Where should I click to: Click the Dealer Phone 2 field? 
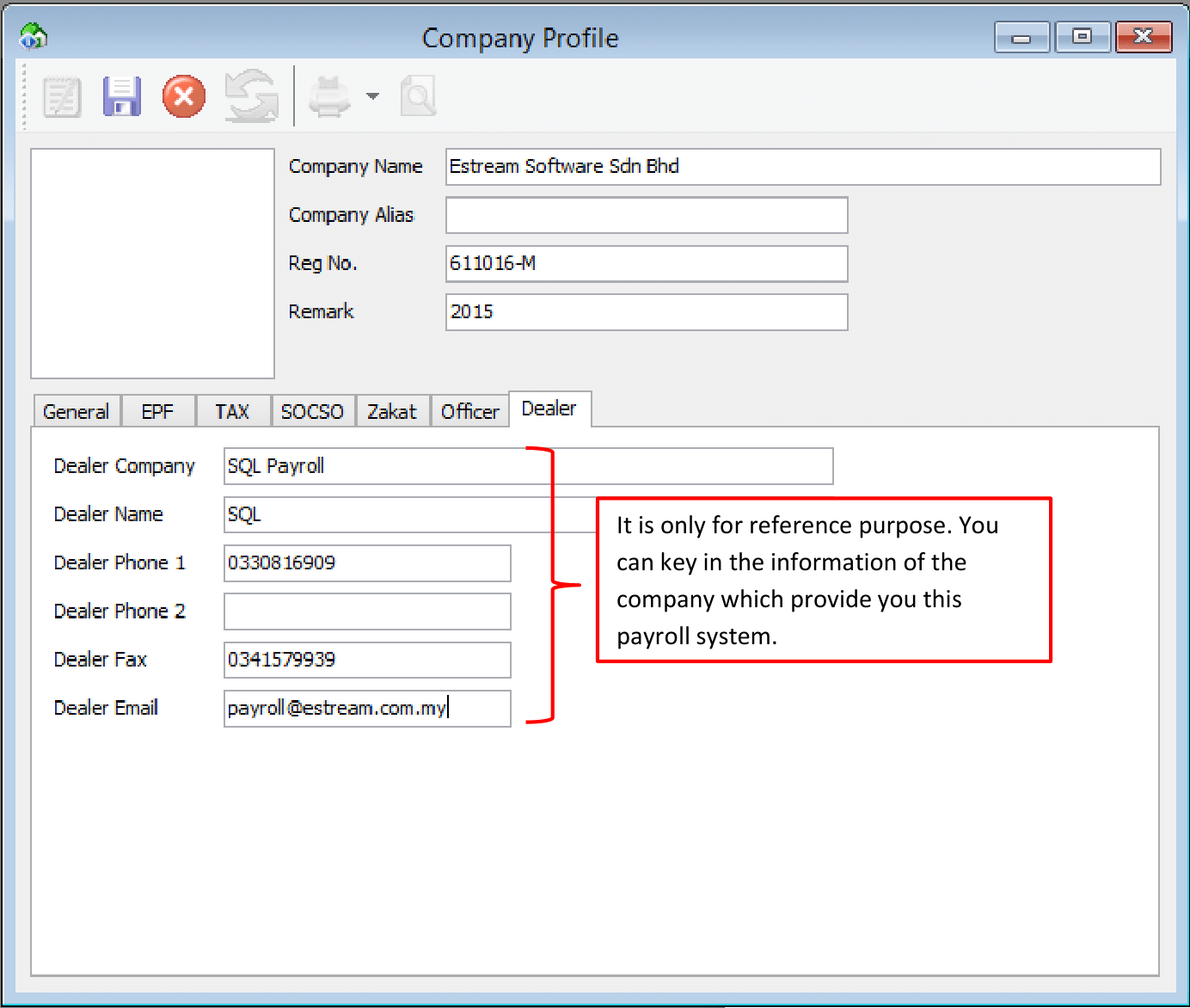pos(367,612)
